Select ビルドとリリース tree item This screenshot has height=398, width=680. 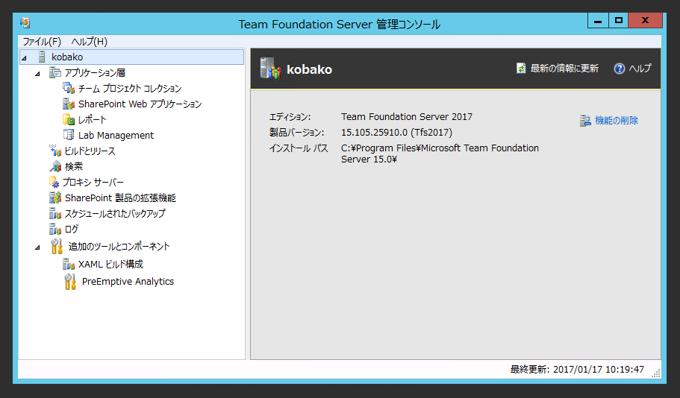(x=90, y=151)
